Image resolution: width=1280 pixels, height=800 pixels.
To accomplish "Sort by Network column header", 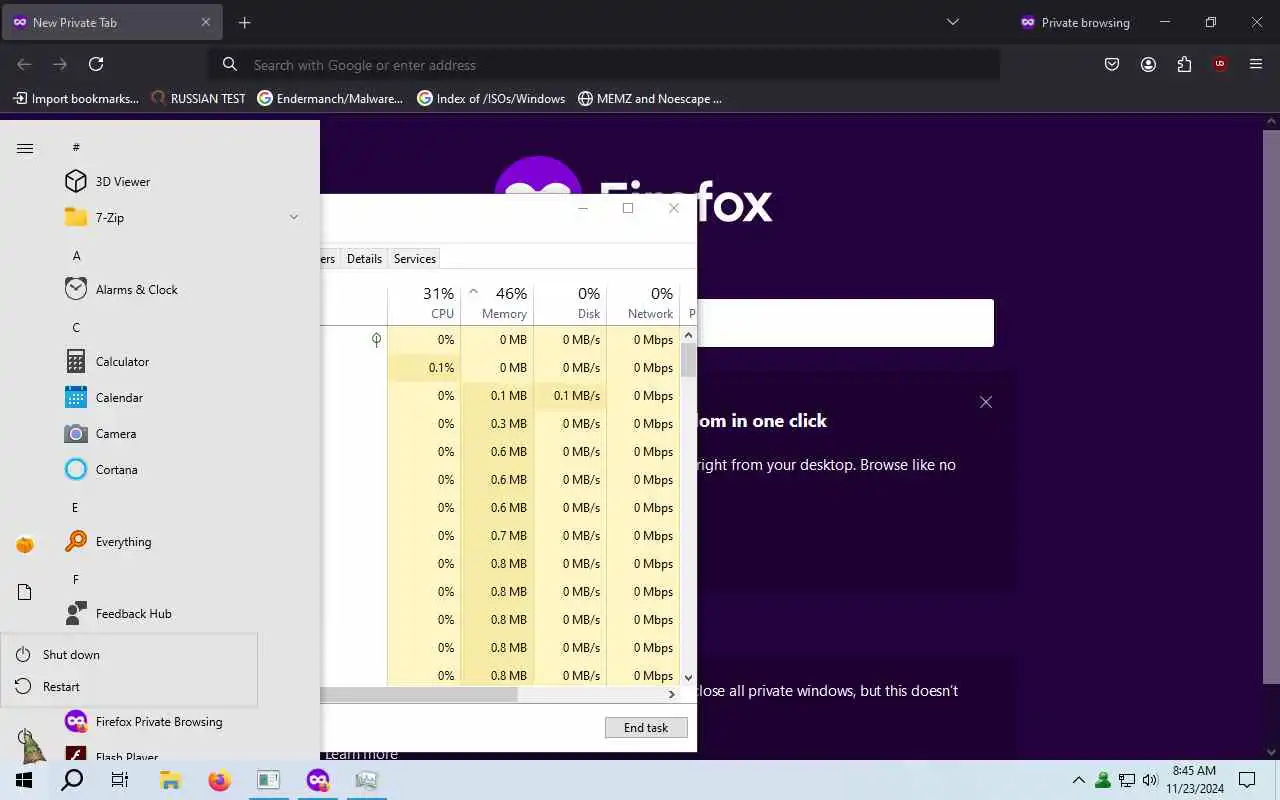I will (x=643, y=303).
